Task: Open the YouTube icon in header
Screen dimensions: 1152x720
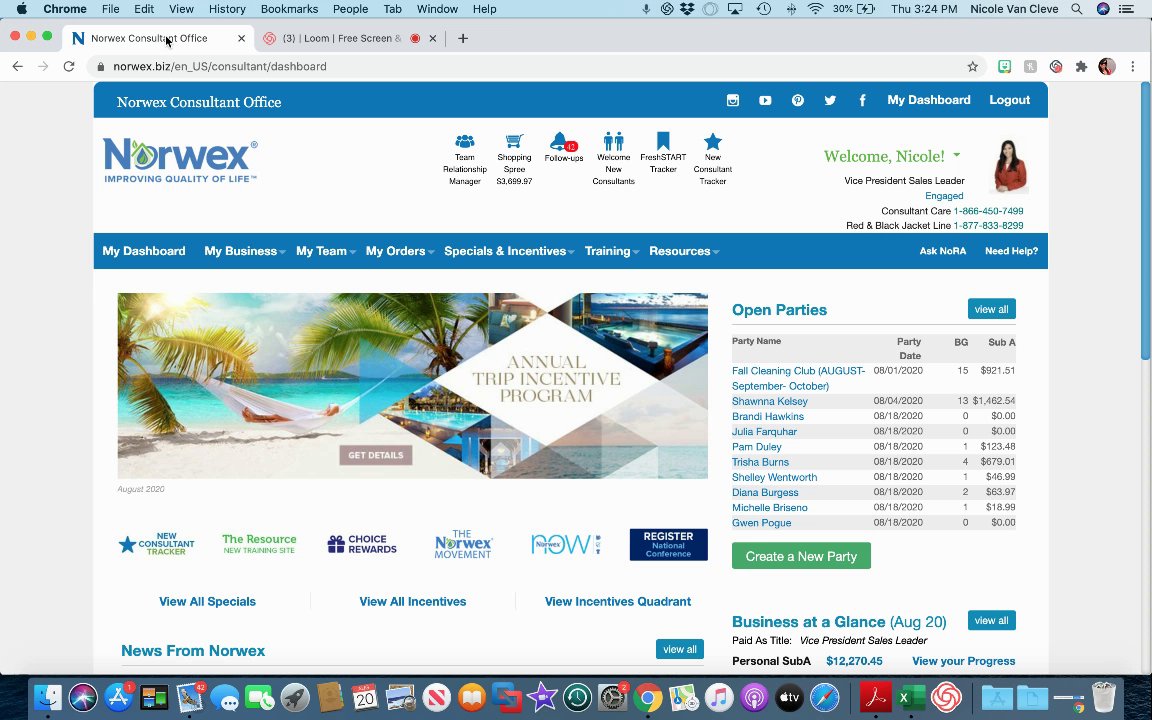Action: point(765,101)
